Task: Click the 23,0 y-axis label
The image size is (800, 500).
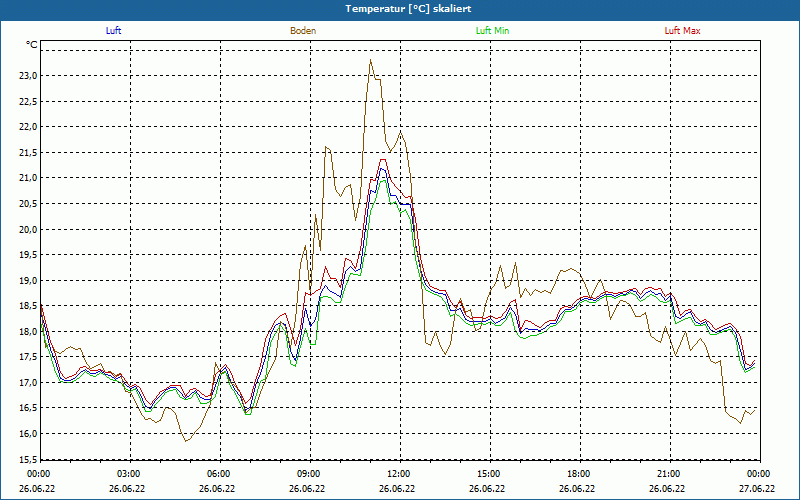Action: [29, 76]
